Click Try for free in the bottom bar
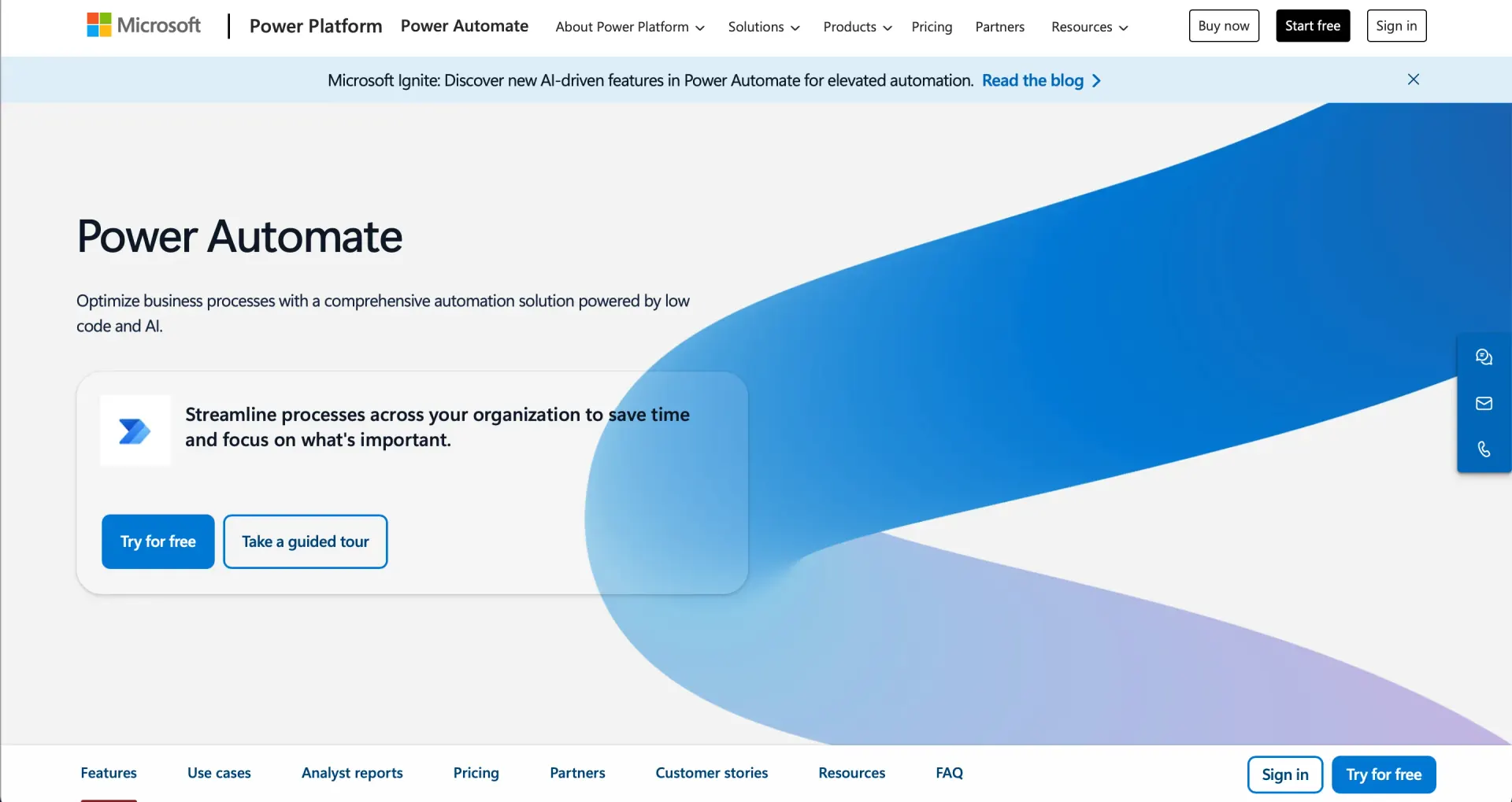Viewport: 1512px width, 802px height. click(x=1384, y=774)
